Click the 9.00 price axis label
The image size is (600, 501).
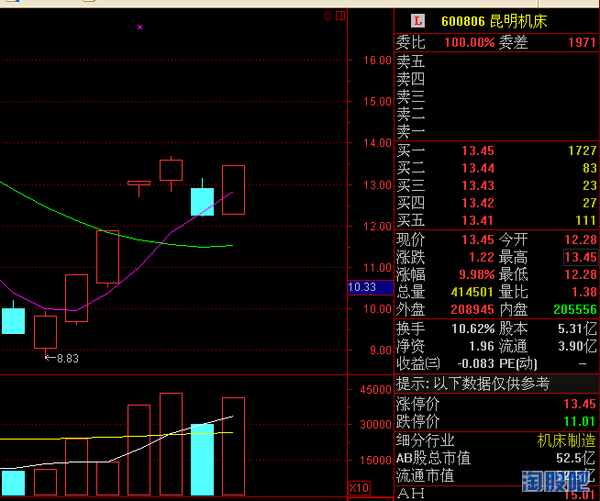[380, 351]
